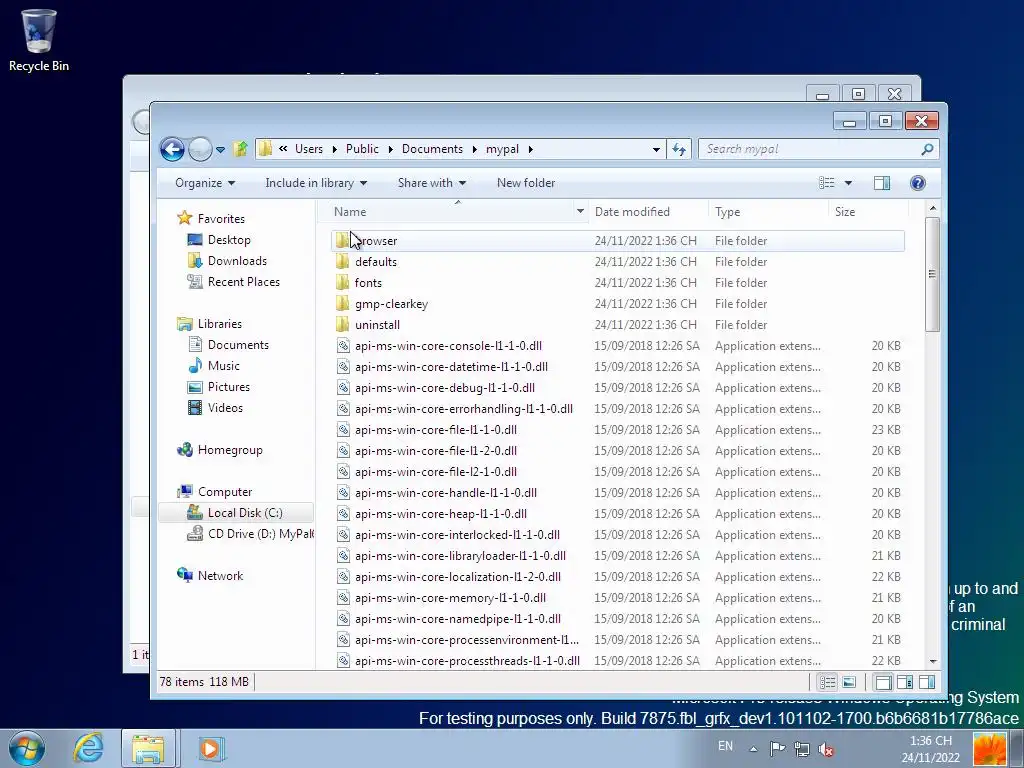Go back with the Back arrow button

coord(172,150)
